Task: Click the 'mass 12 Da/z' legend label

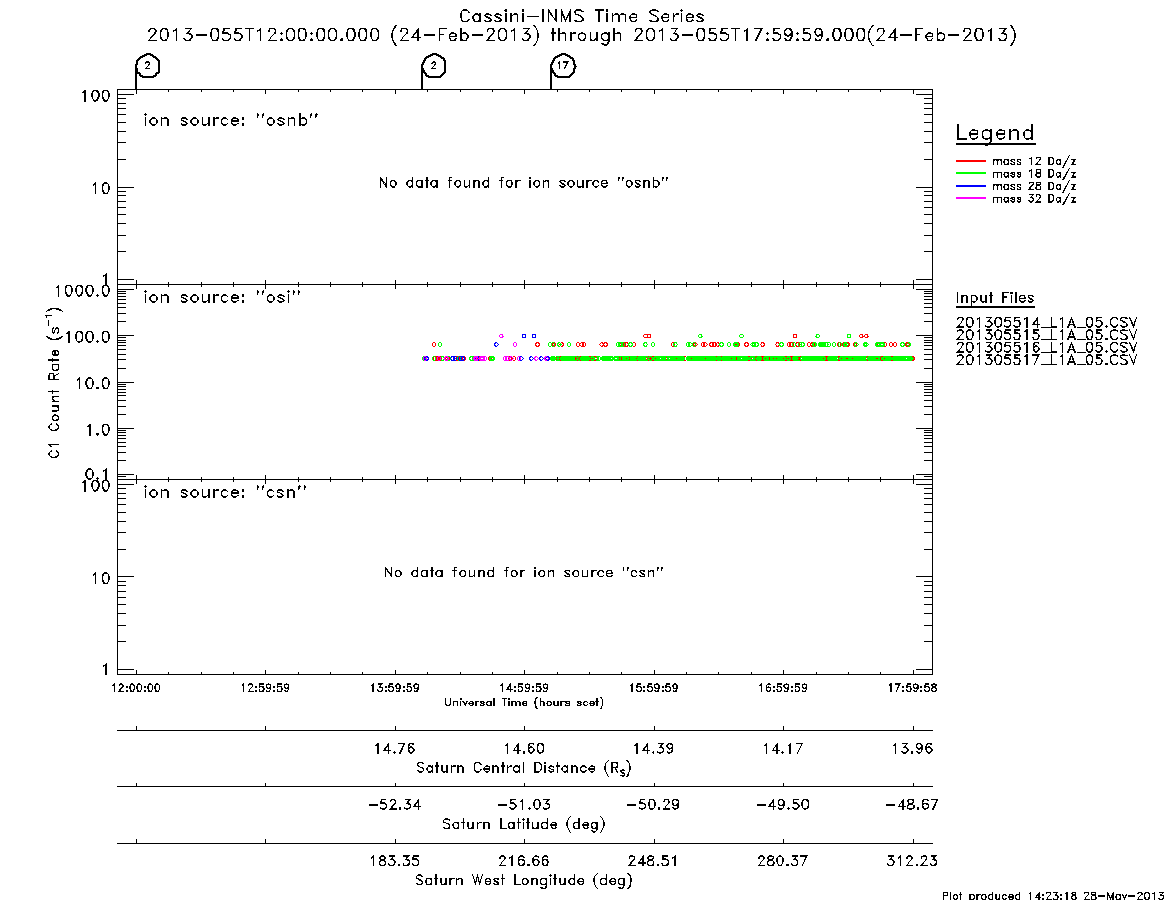Action: click(1034, 161)
